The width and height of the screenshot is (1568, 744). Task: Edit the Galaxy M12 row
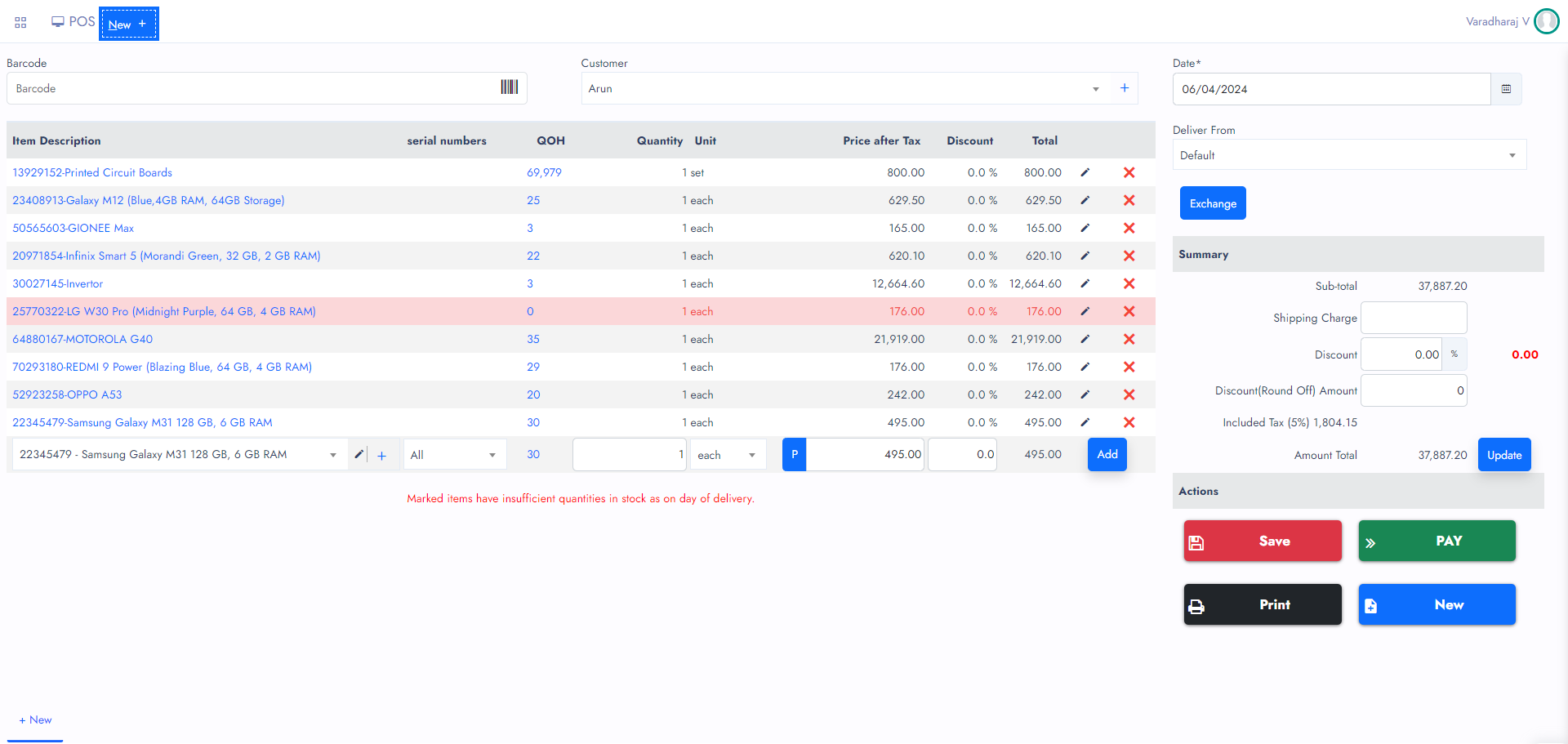tap(1085, 200)
